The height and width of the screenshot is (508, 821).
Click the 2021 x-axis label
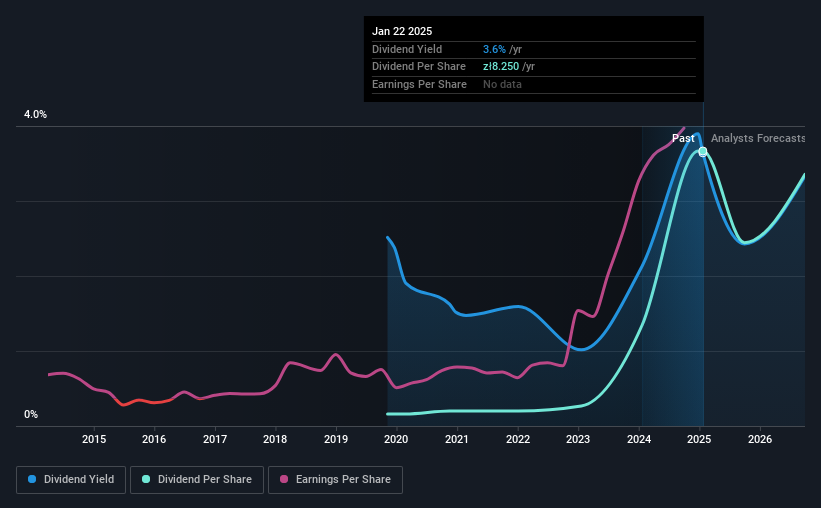(457, 439)
